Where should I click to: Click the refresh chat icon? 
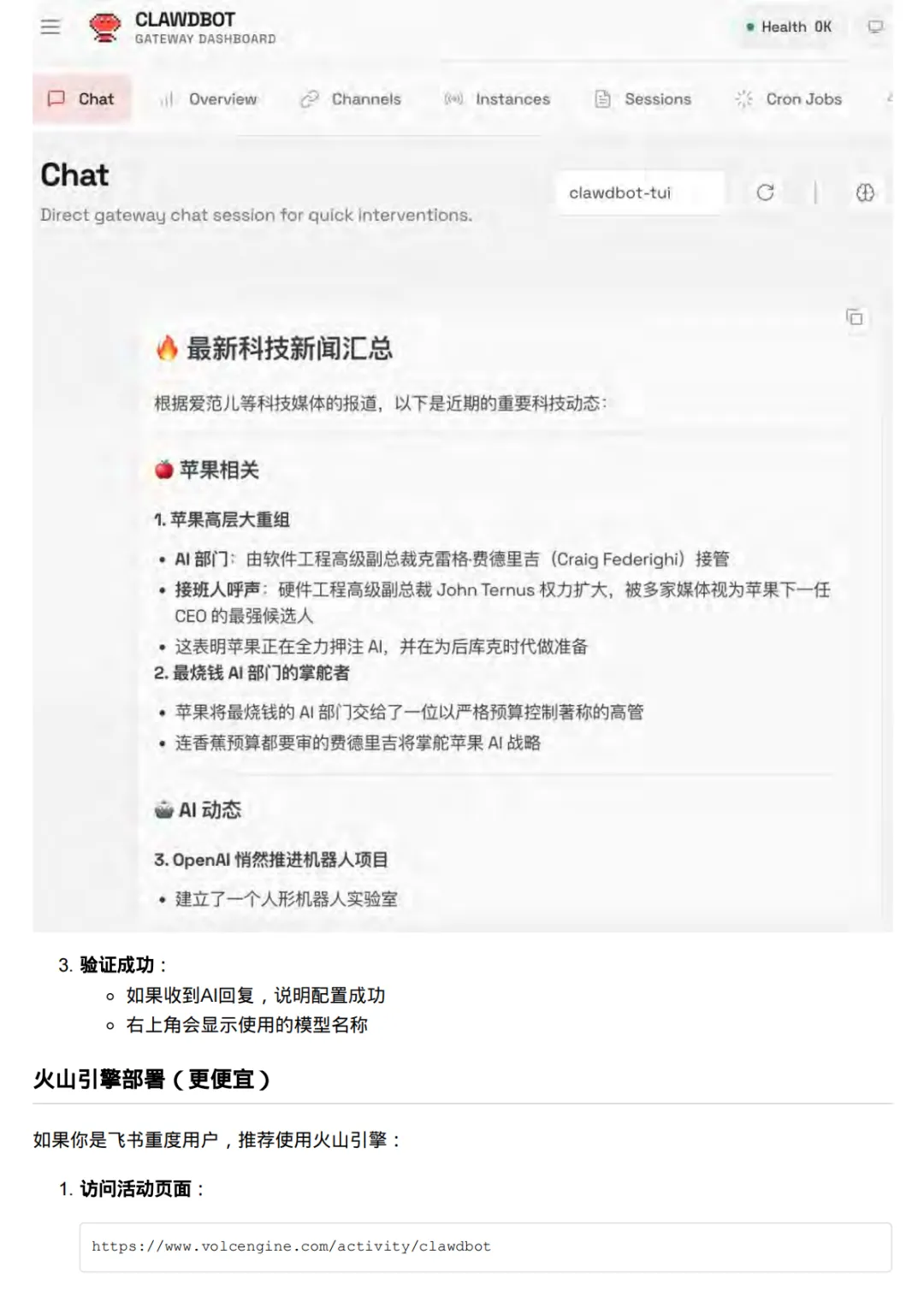click(765, 192)
